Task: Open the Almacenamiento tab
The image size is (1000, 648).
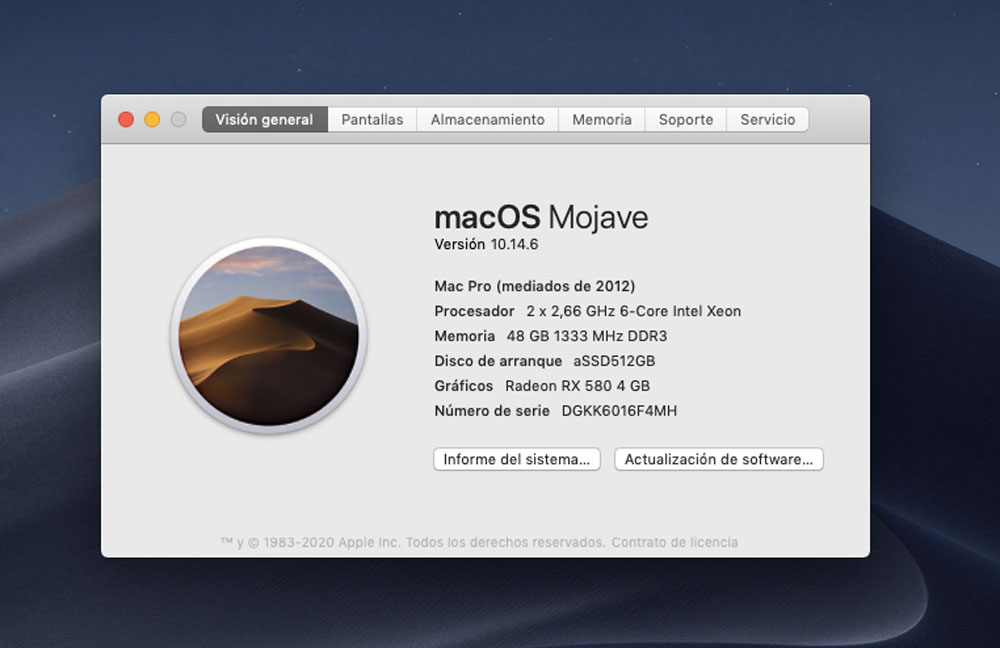Action: [x=487, y=120]
